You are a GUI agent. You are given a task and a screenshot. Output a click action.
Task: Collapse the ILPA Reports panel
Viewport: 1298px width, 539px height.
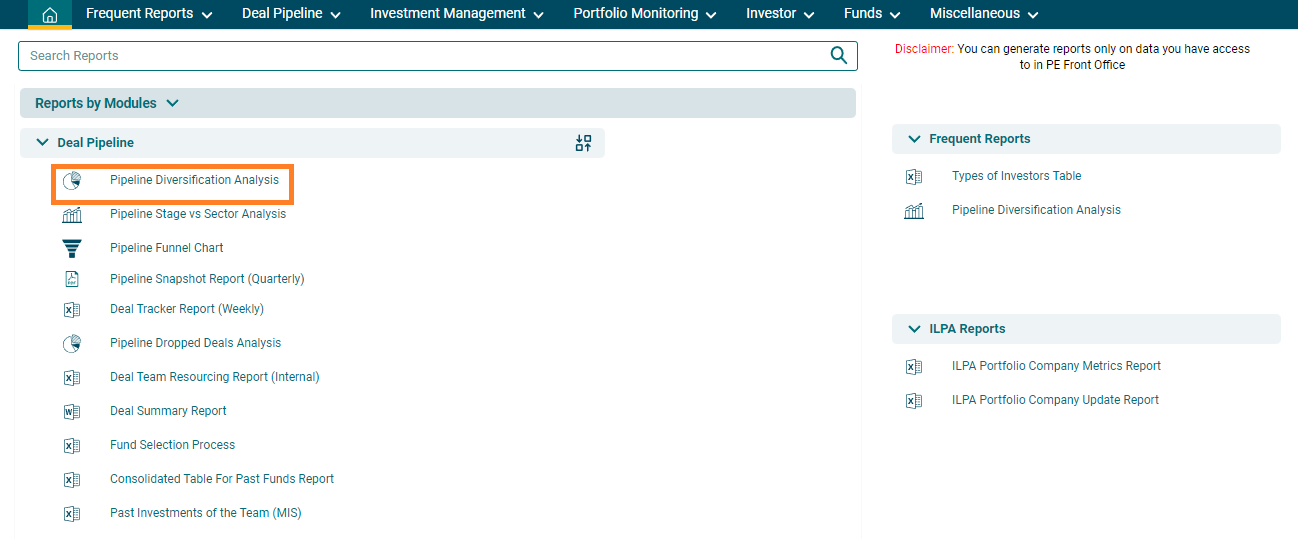914,329
